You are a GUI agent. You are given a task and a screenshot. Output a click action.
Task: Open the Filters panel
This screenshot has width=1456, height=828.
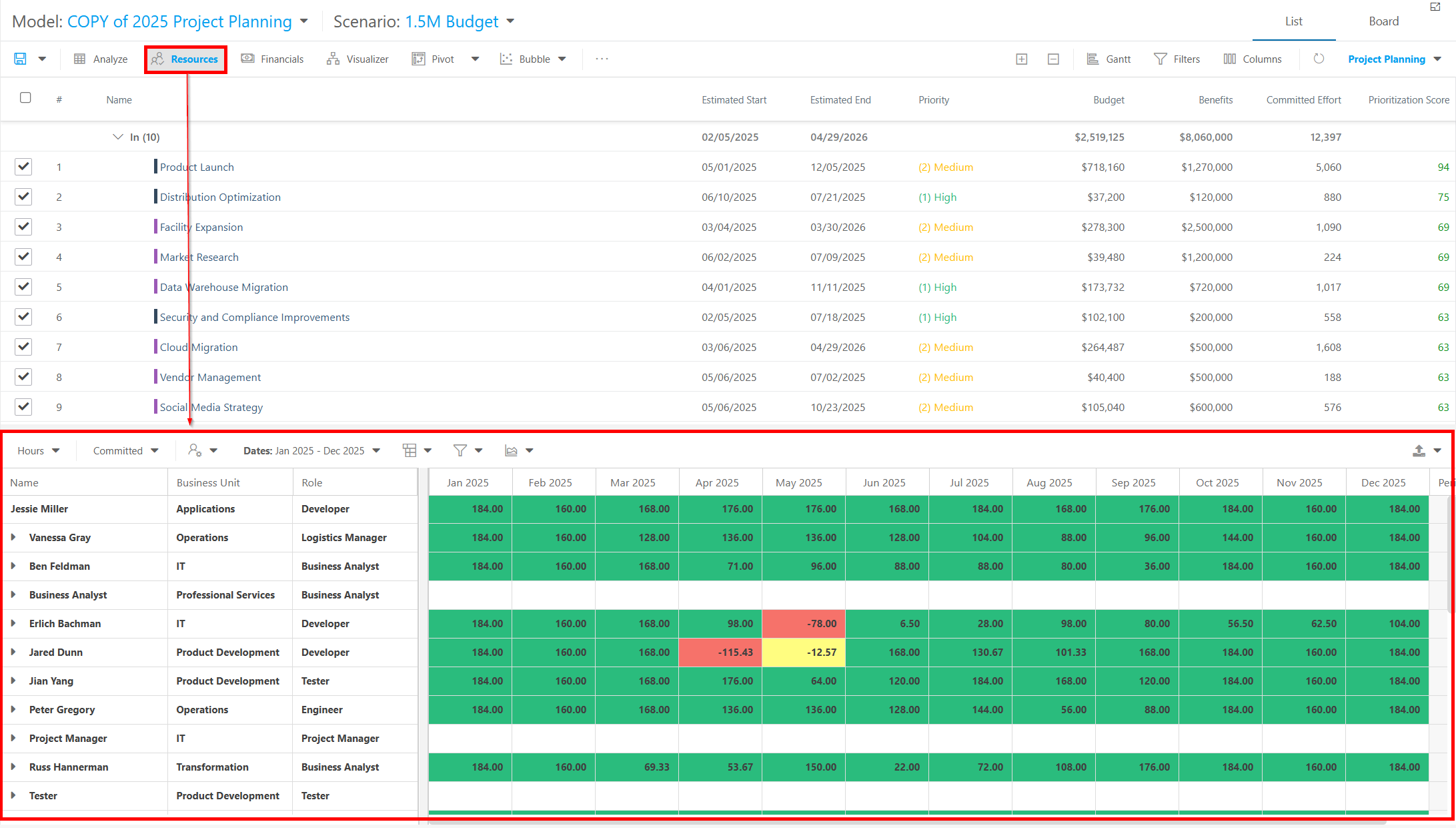(x=1177, y=59)
